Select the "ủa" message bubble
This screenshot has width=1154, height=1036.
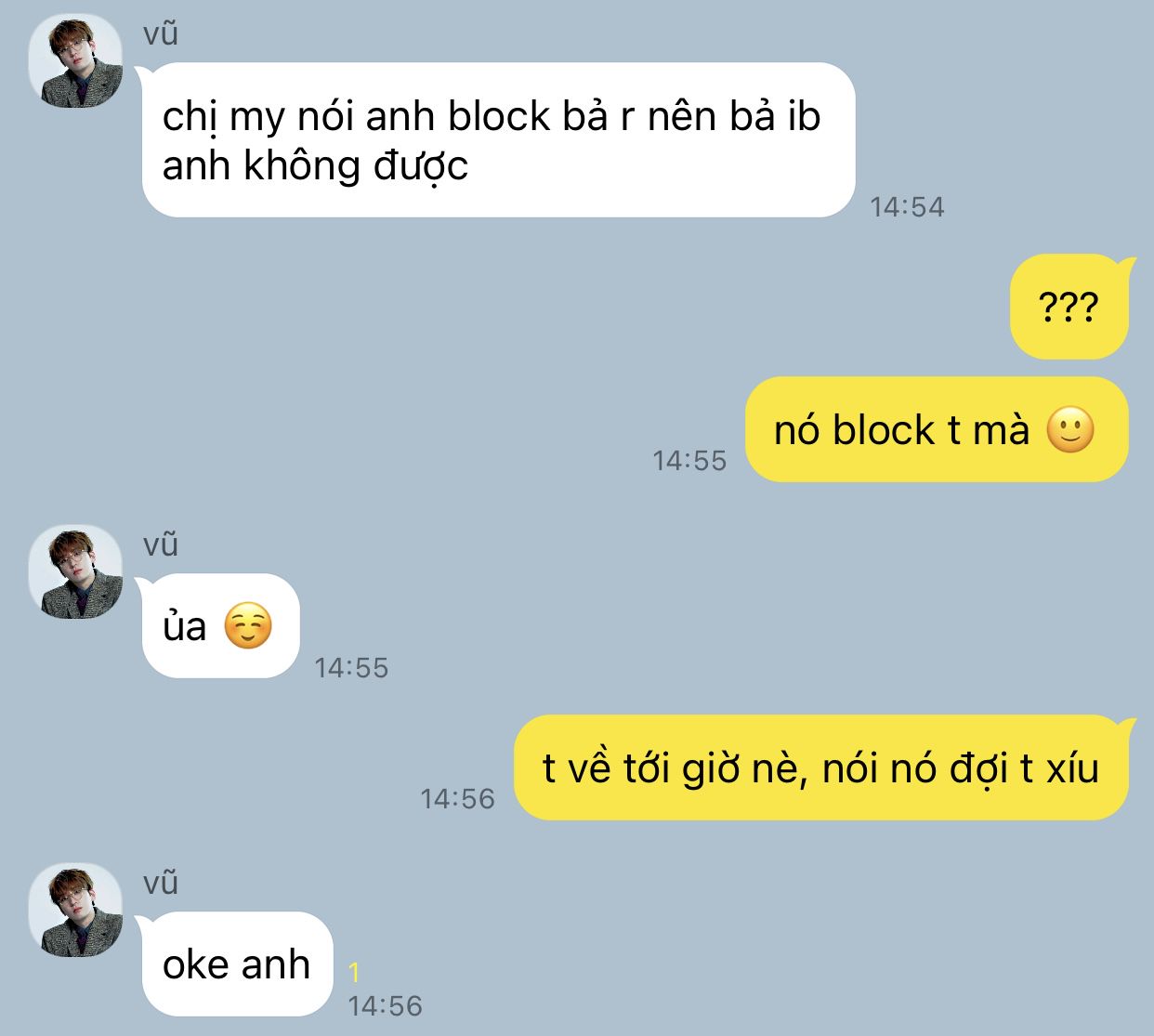click(x=220, y=626)
